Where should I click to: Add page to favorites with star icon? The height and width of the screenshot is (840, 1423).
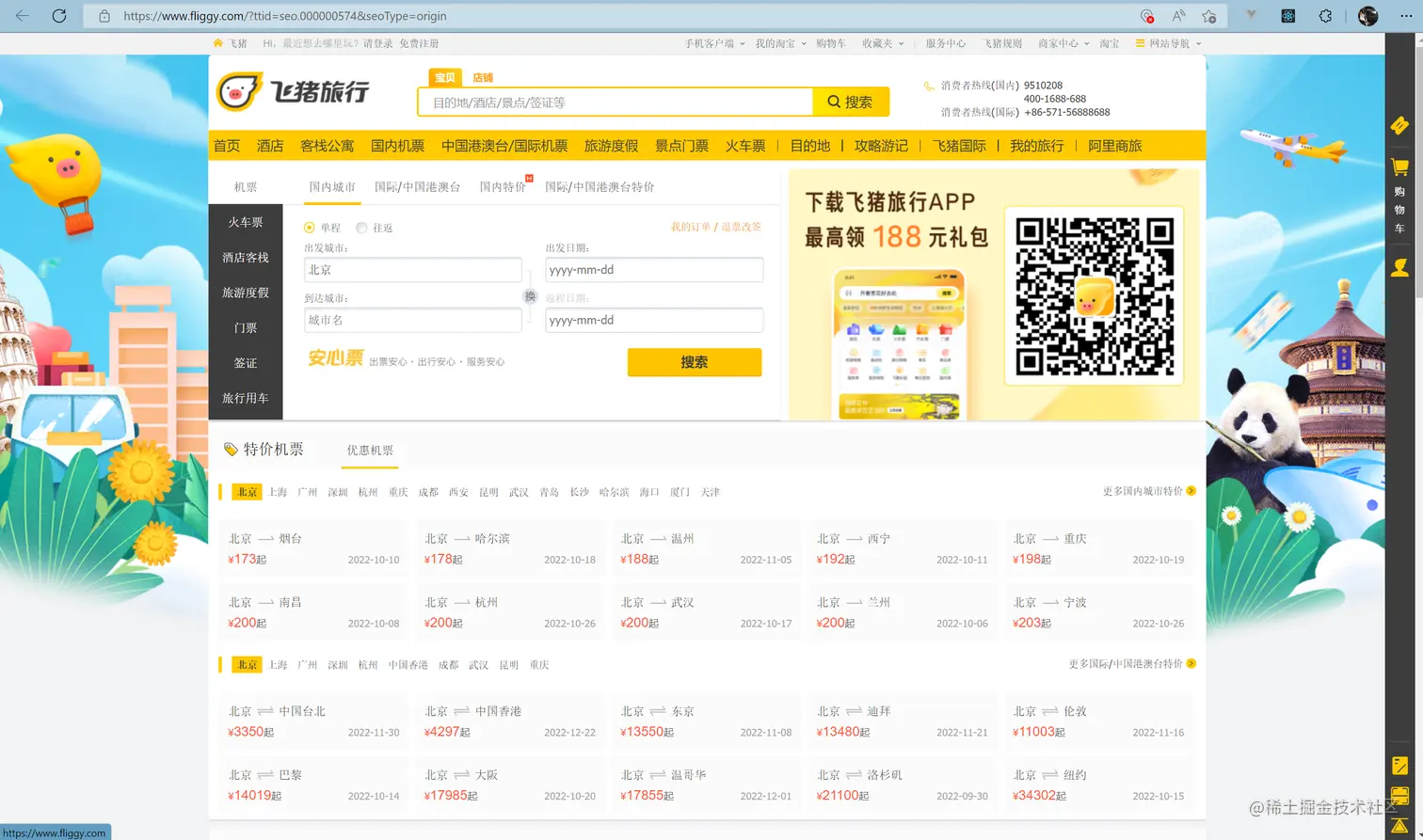coord(1209,16)
